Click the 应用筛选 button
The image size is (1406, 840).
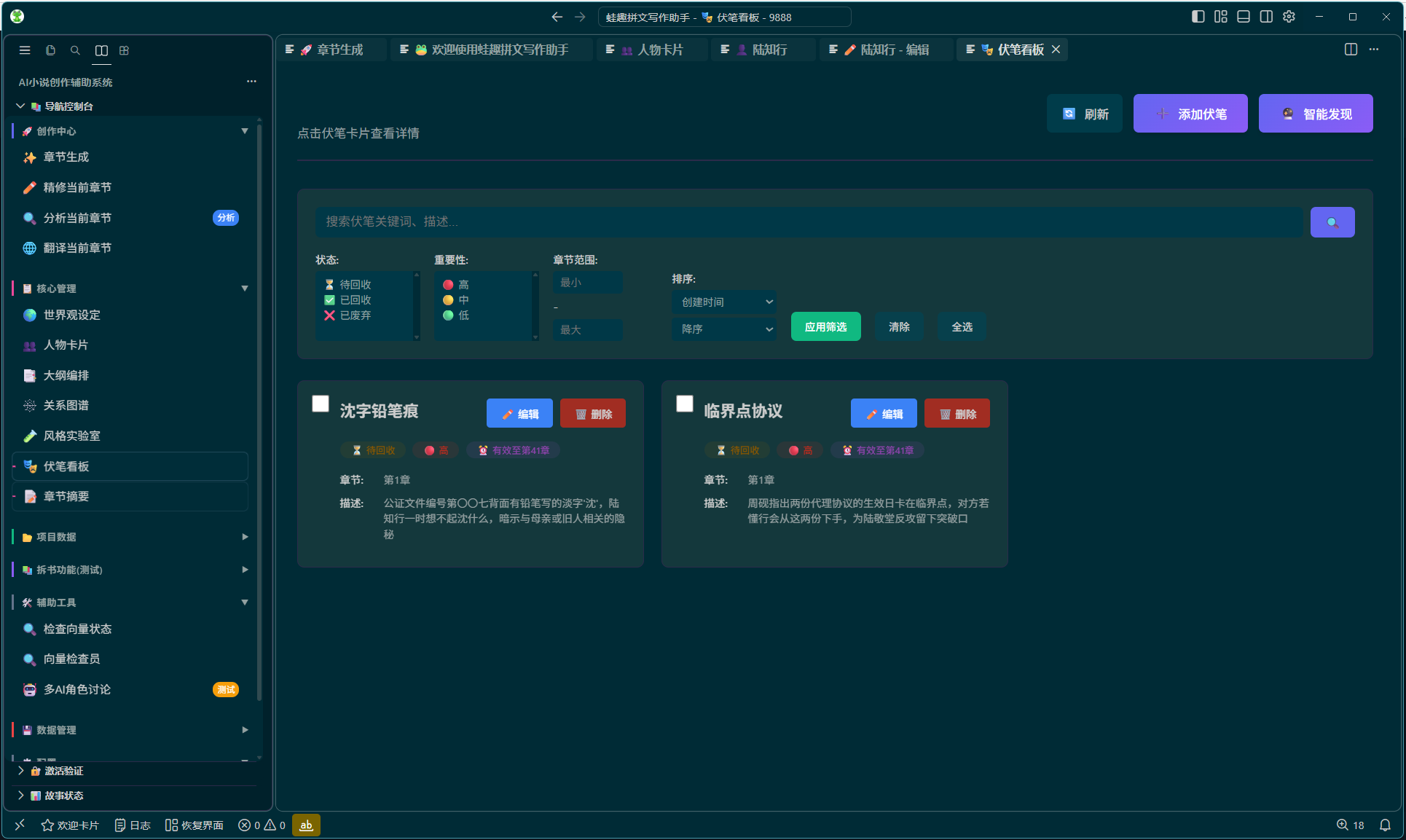tap(825, 327)
